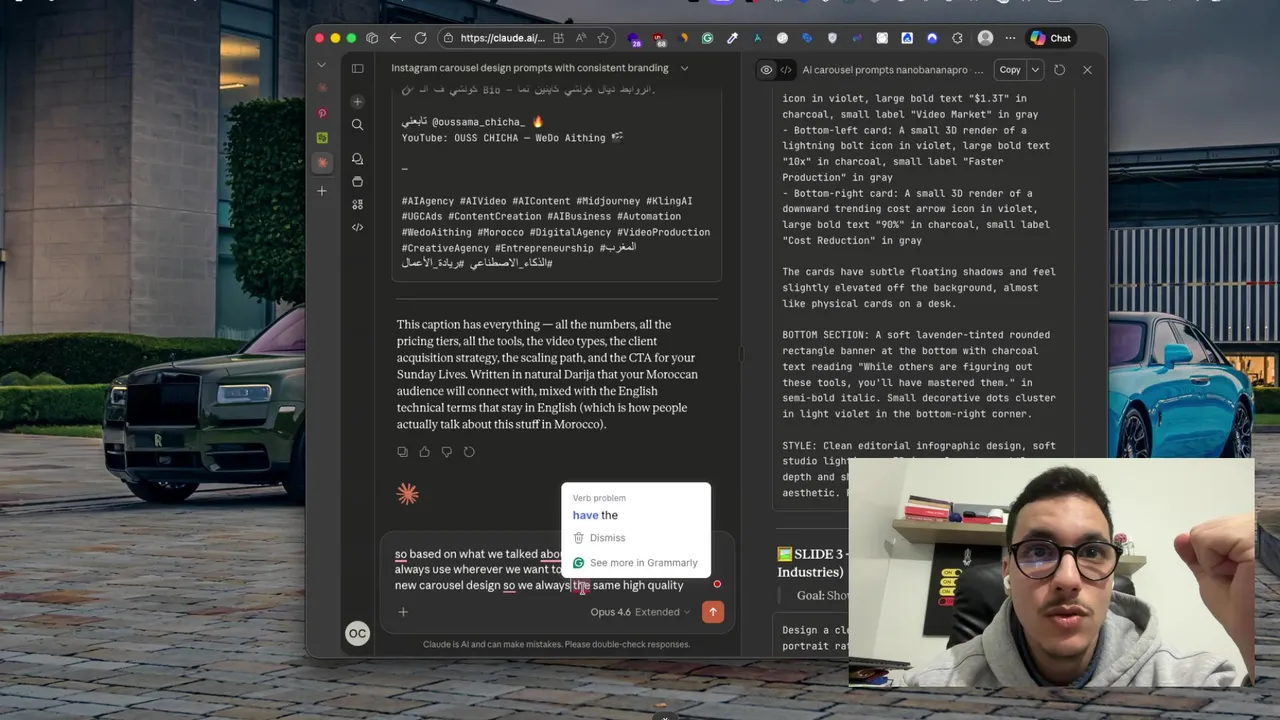
Task: Send message with orange arrow button
Action: click(713, 612)
